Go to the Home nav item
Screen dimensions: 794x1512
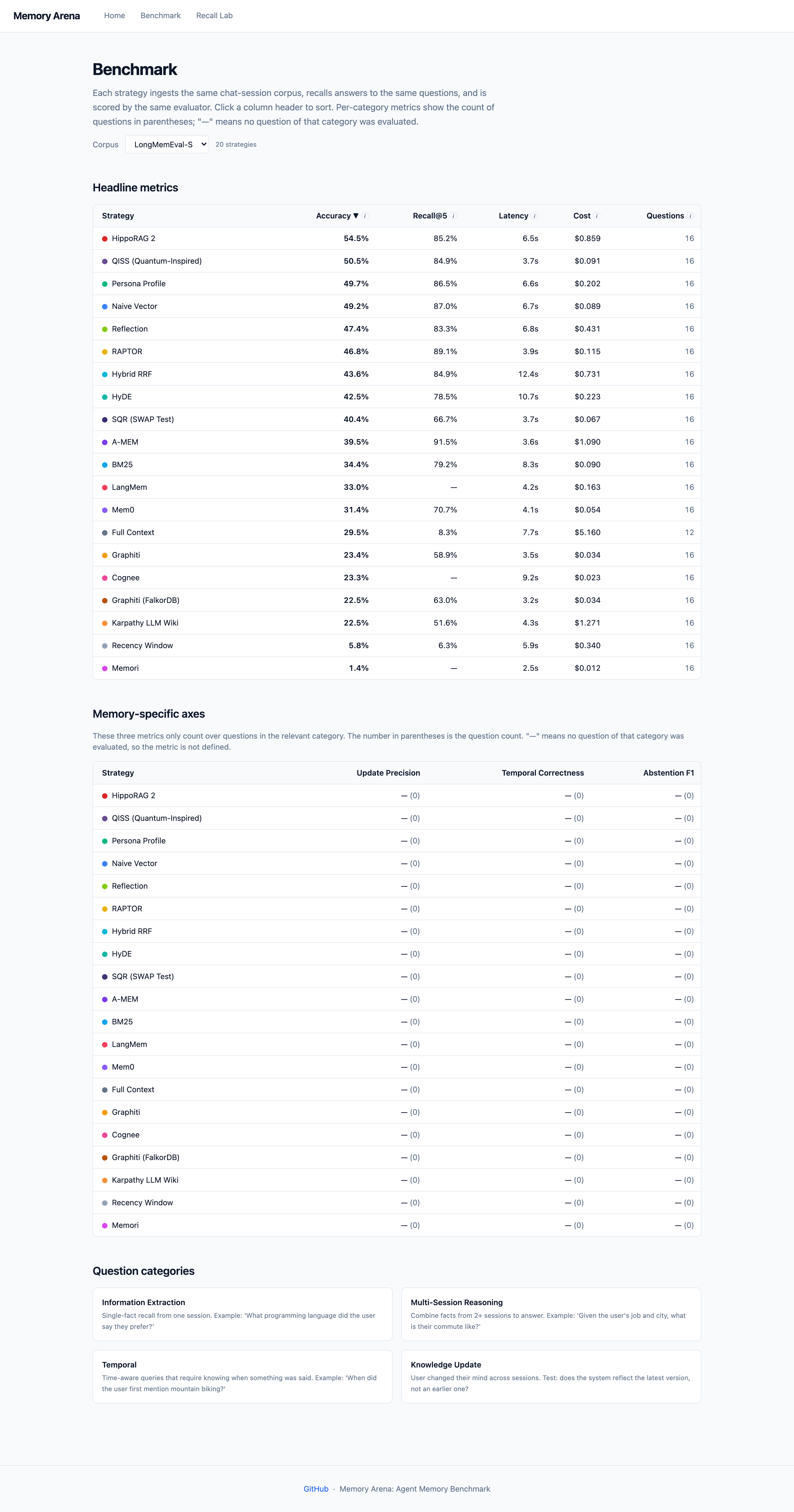[x=114, y=16]
